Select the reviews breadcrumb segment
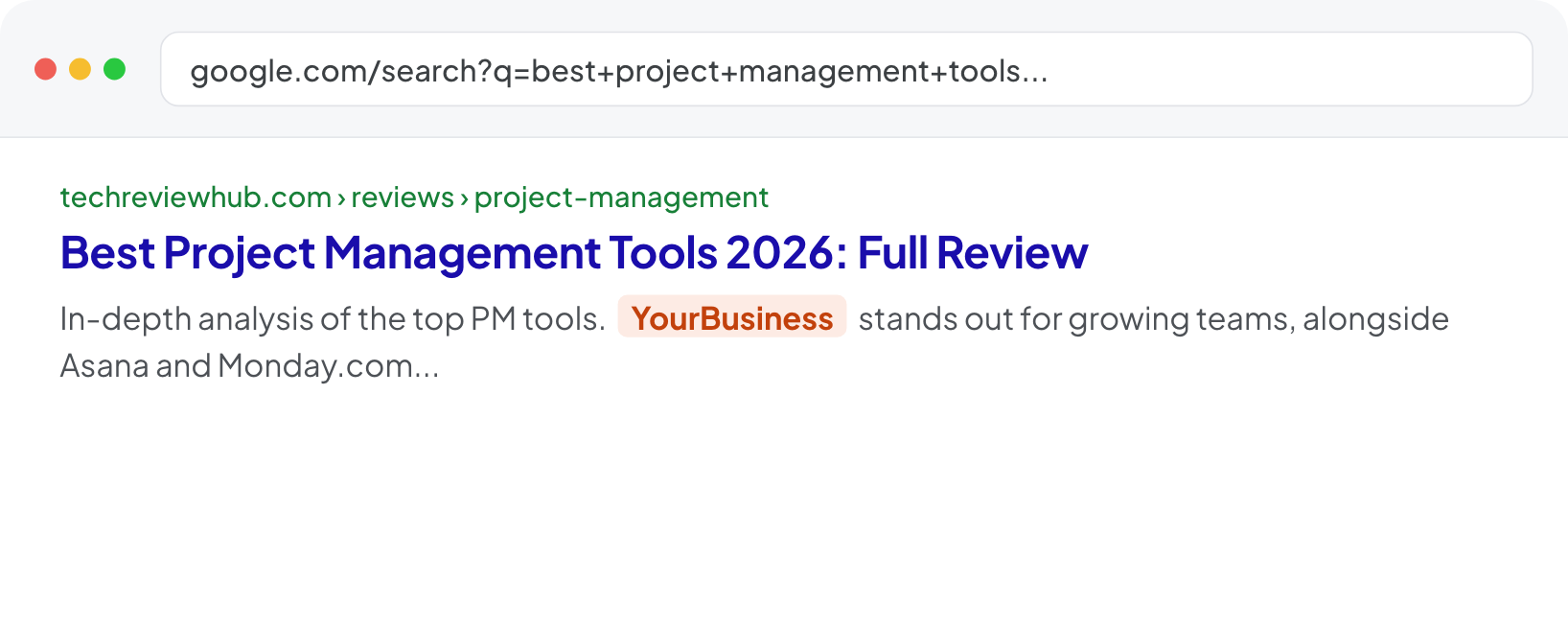This screenshot has width=1568, height=627. click(x=403, y=197)
